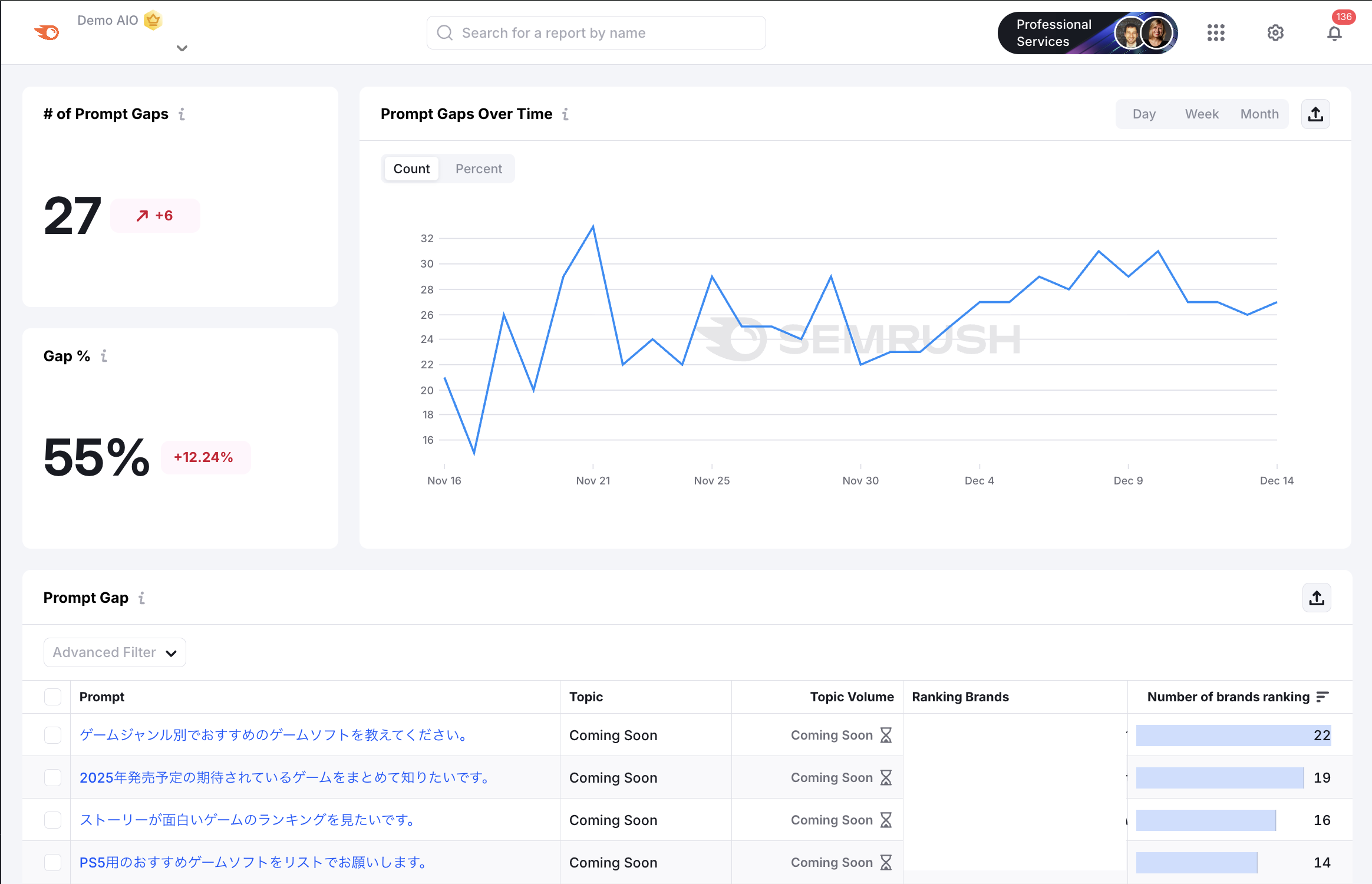The height and width of the screenshot is (884, 1372).
Task: Sort by Number of brands ranking
Action: tap(1322, 697)
